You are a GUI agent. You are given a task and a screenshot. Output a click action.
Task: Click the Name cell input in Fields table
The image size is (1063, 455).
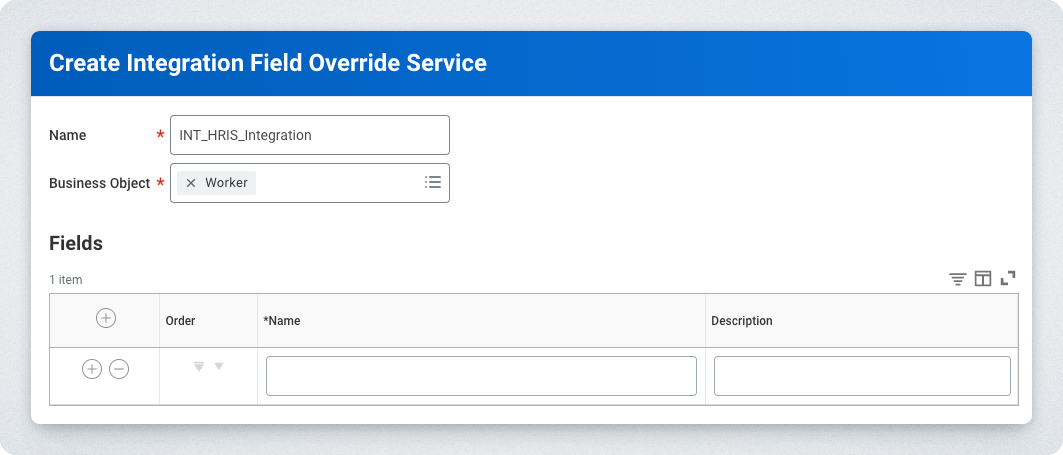click(x=481, y=376)
